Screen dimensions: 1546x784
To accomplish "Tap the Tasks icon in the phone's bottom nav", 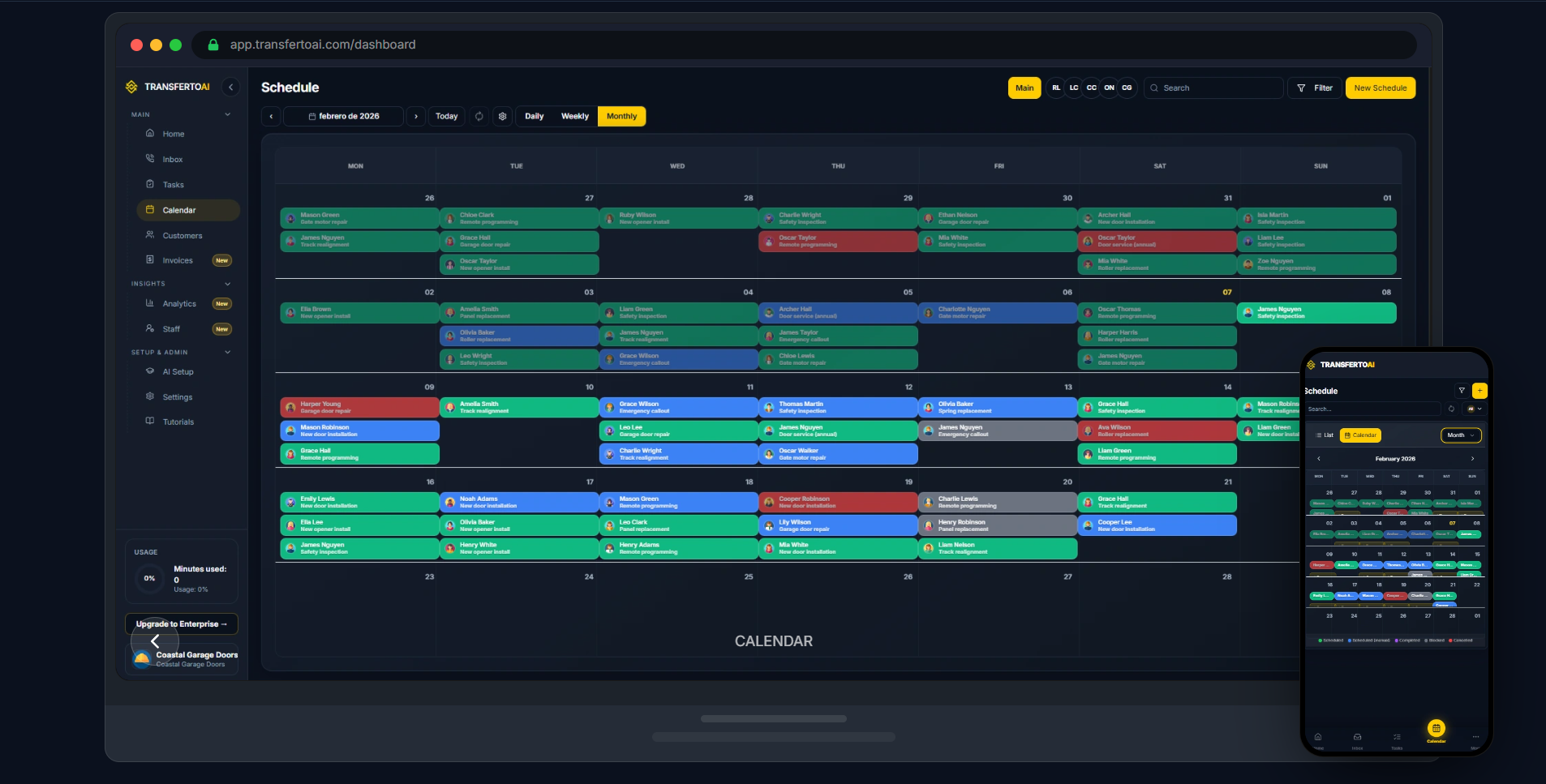I will [1397, 739].
